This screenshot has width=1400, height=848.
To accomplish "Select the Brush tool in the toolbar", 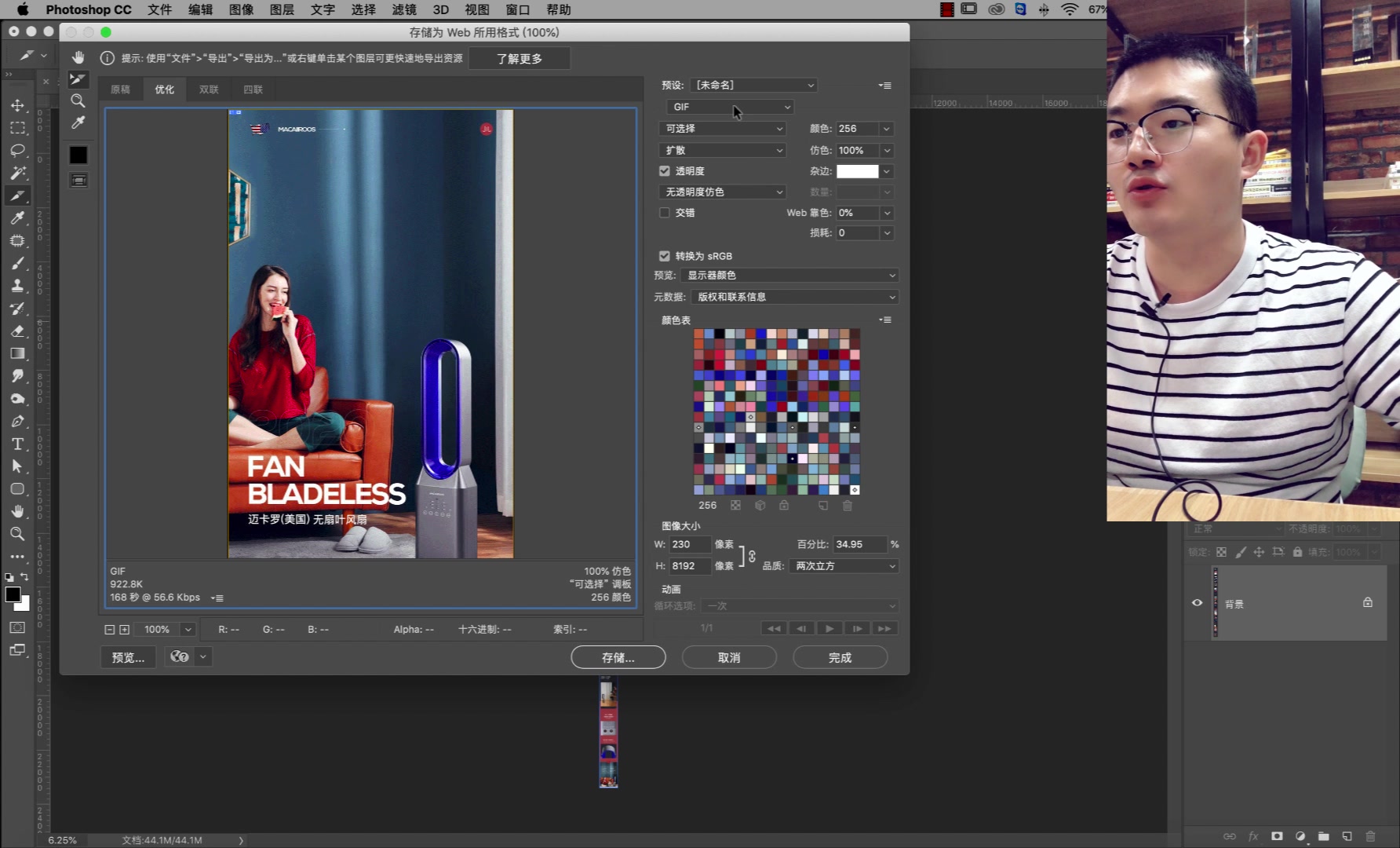I will (x=17, y=263).
